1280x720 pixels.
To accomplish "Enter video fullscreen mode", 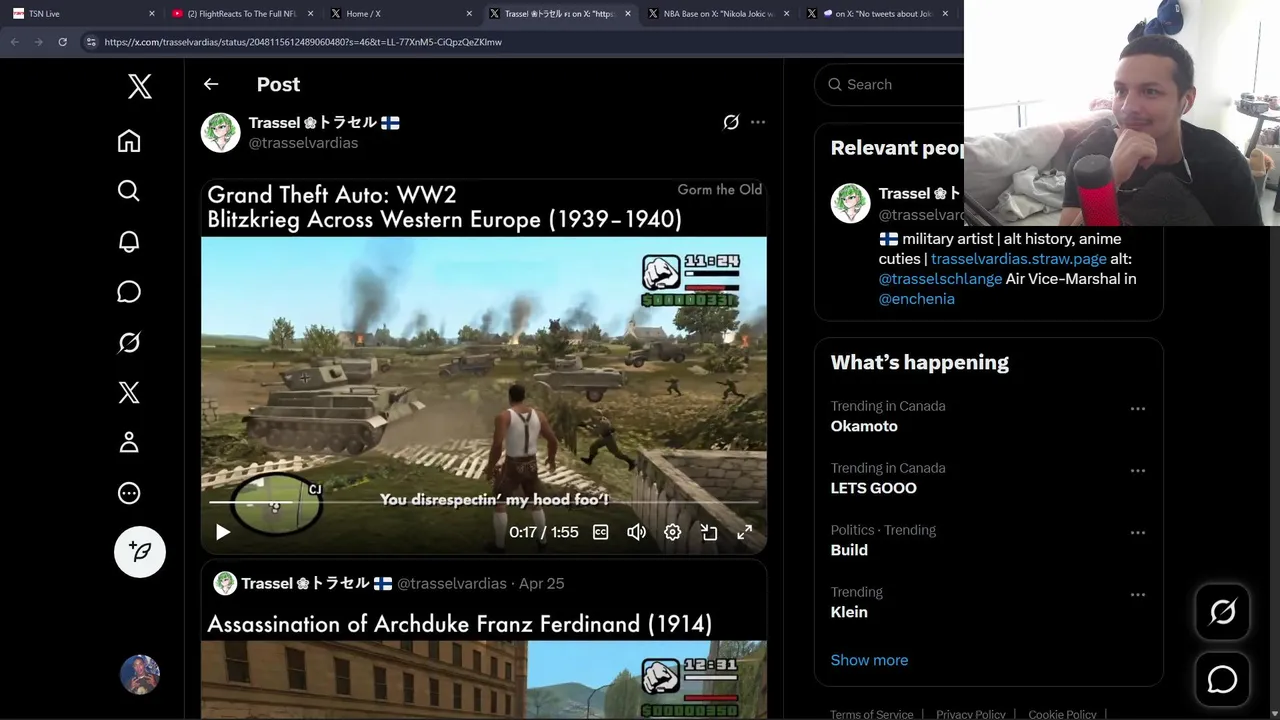I will click(745, 533).
